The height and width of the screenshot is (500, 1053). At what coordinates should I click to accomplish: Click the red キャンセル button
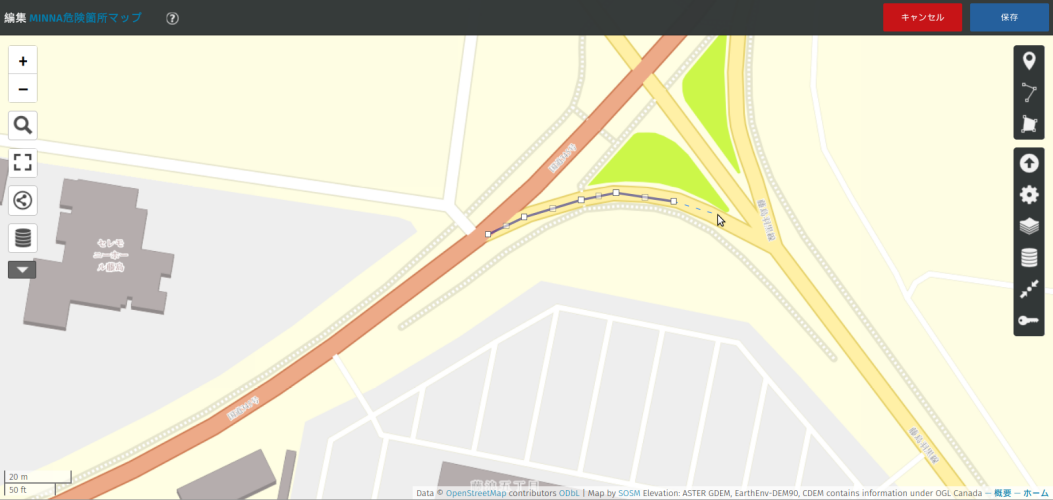[x=922, y=17]
